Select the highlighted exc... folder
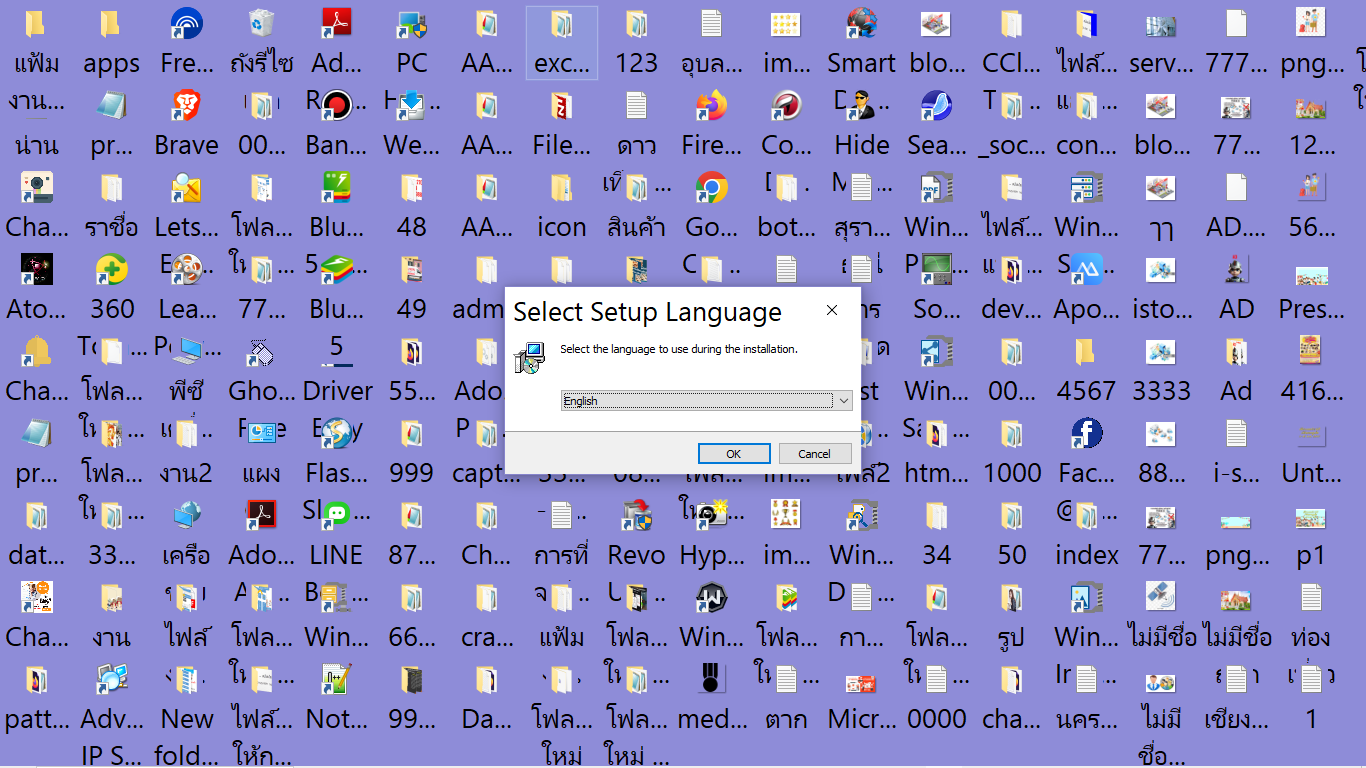The height and width of the screenshot is (768, 1366). pyautogui.click(x=561, y=43)
